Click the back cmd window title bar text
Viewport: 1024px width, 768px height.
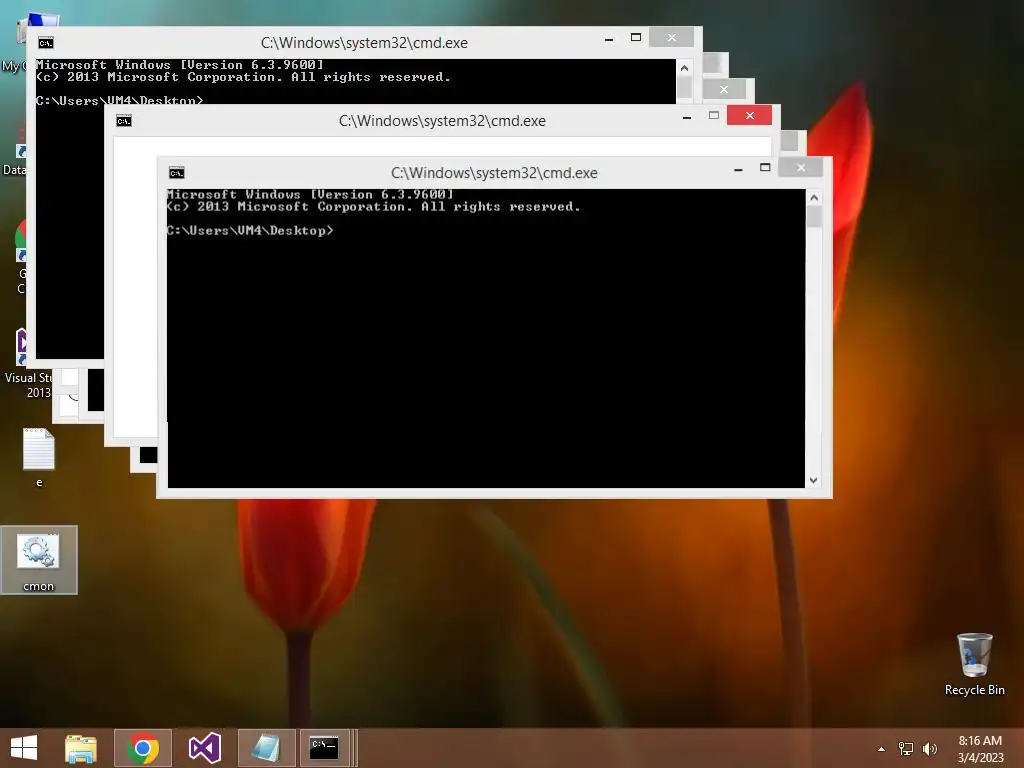[364, 43]
